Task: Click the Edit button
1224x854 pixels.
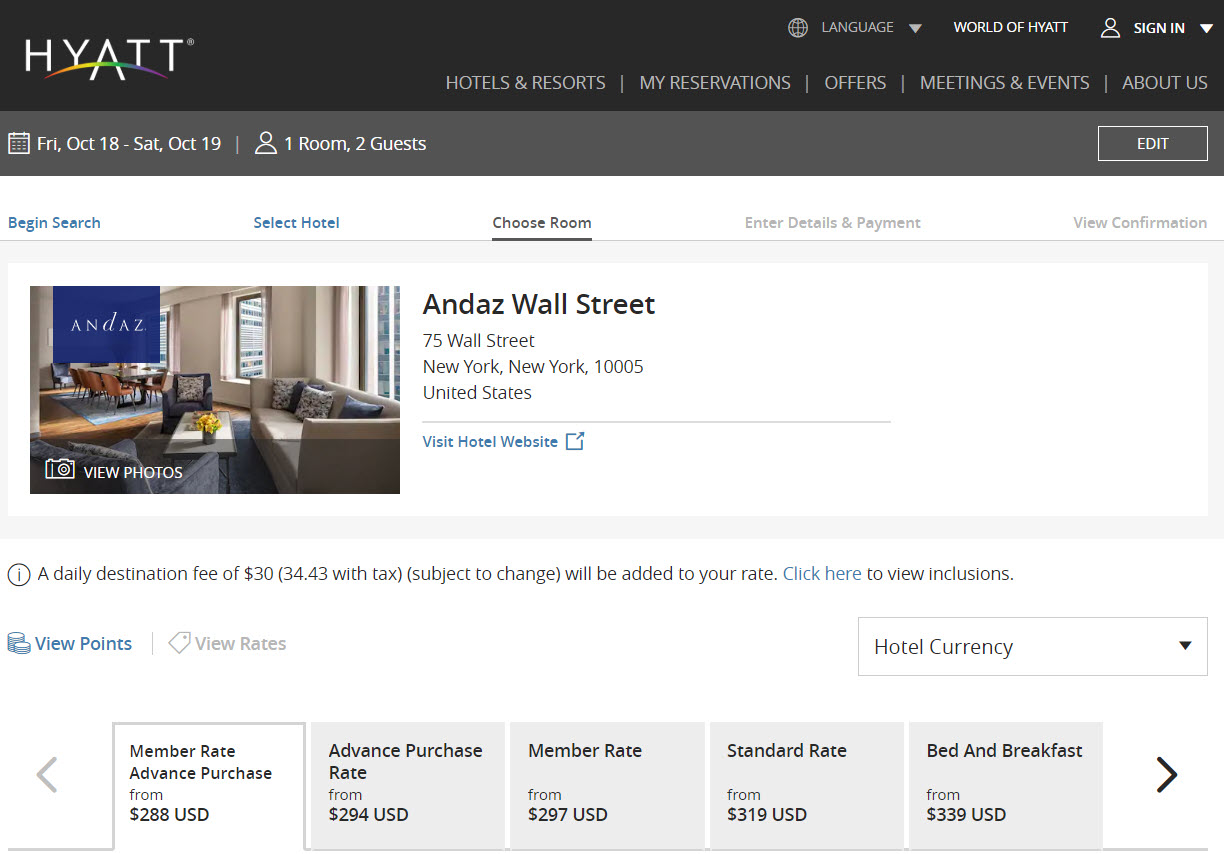Action: click(x=1152, y=143)
